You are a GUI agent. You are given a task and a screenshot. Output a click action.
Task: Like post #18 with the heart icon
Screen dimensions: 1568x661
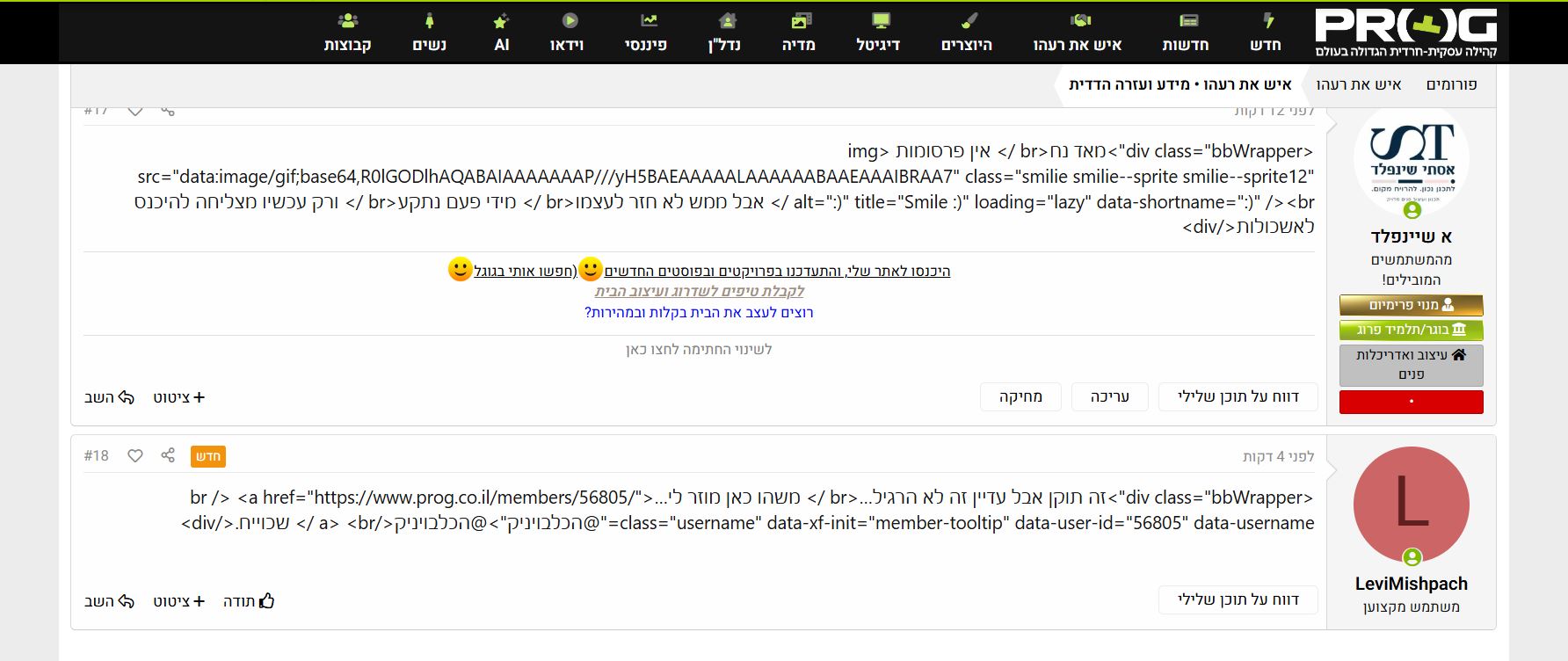click(135, 455)
